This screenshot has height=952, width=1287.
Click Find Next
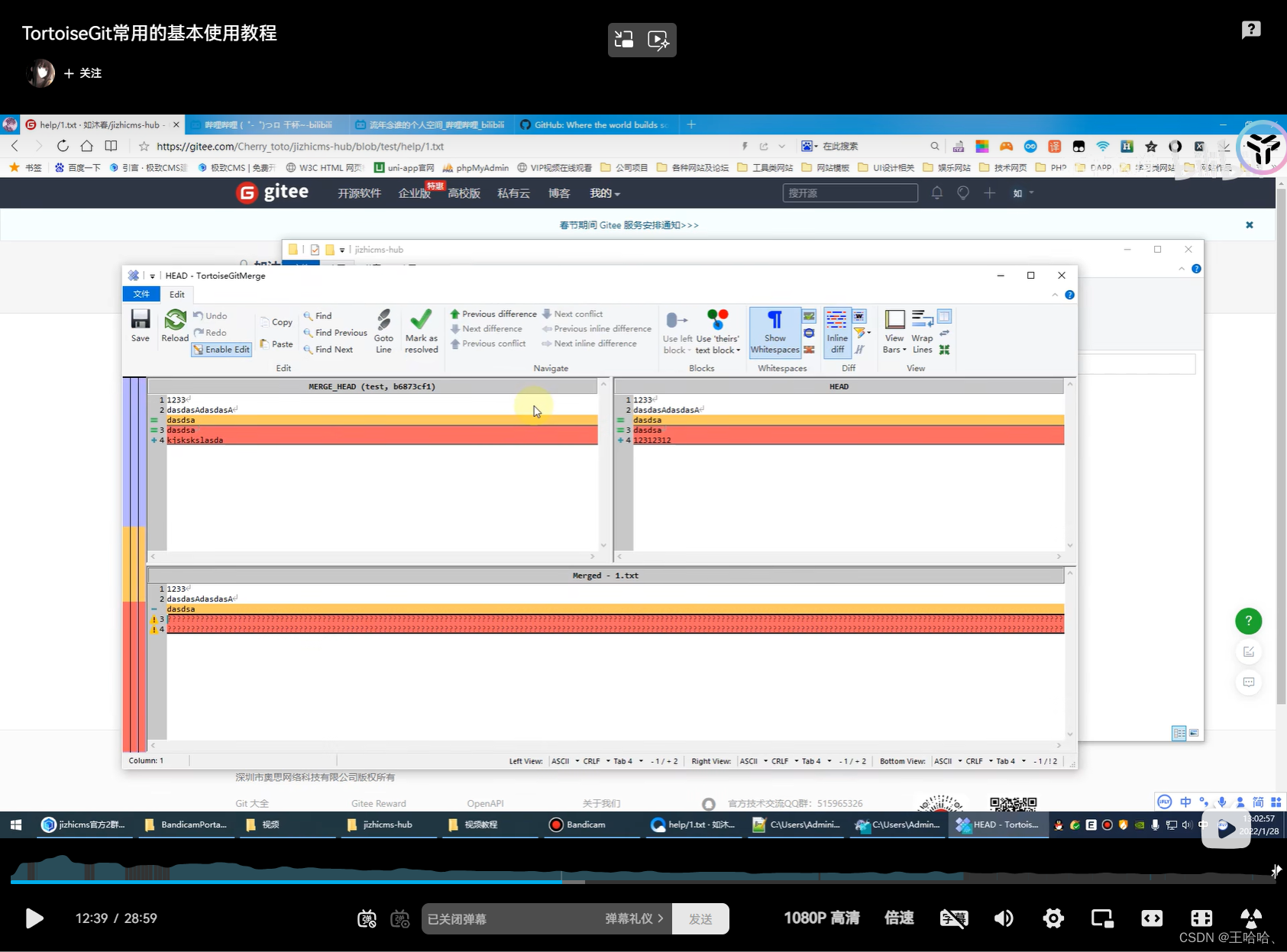click(x=328, y=349)
